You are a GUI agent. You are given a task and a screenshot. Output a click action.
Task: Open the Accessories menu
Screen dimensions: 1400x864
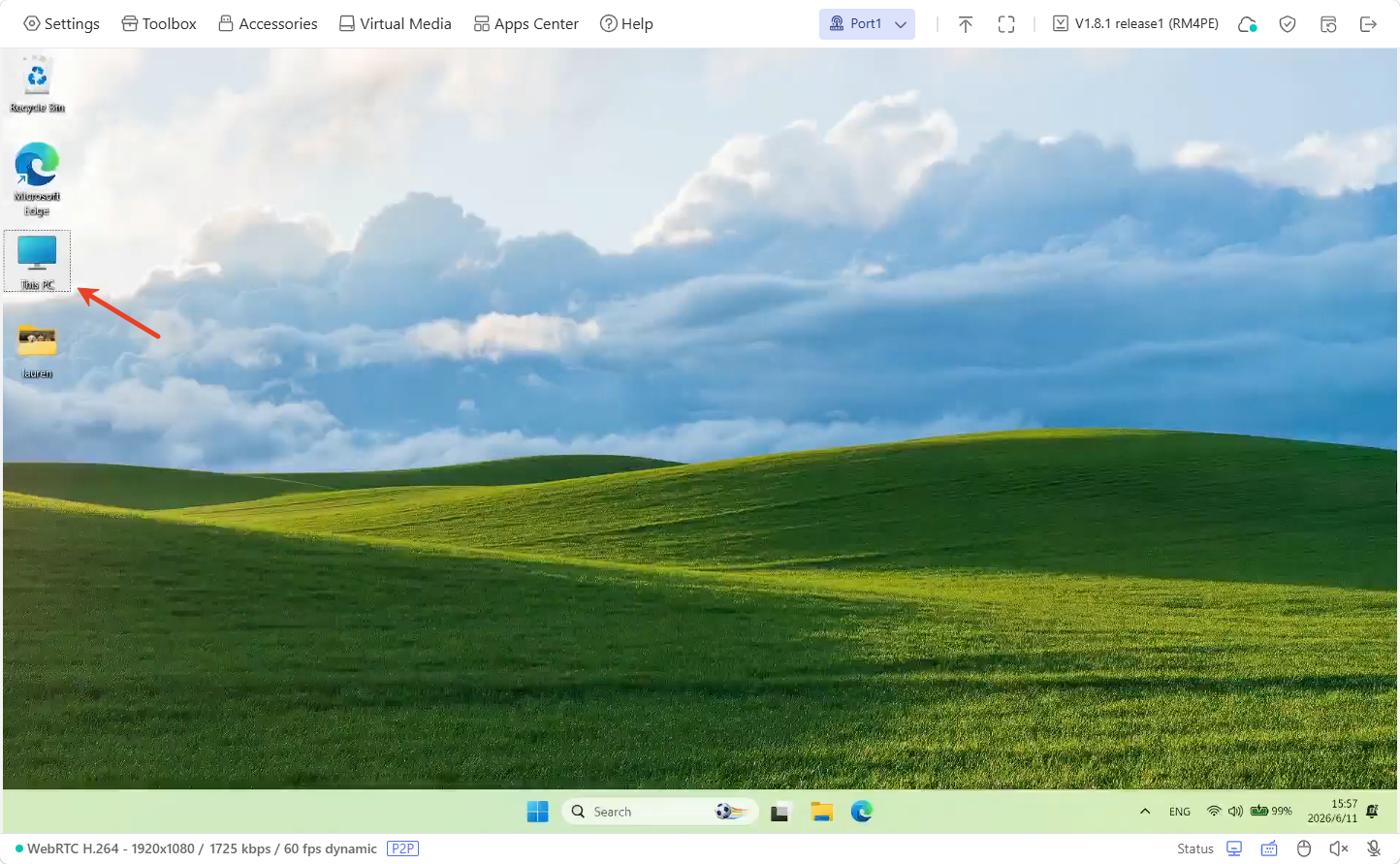(x=268, y=23)
